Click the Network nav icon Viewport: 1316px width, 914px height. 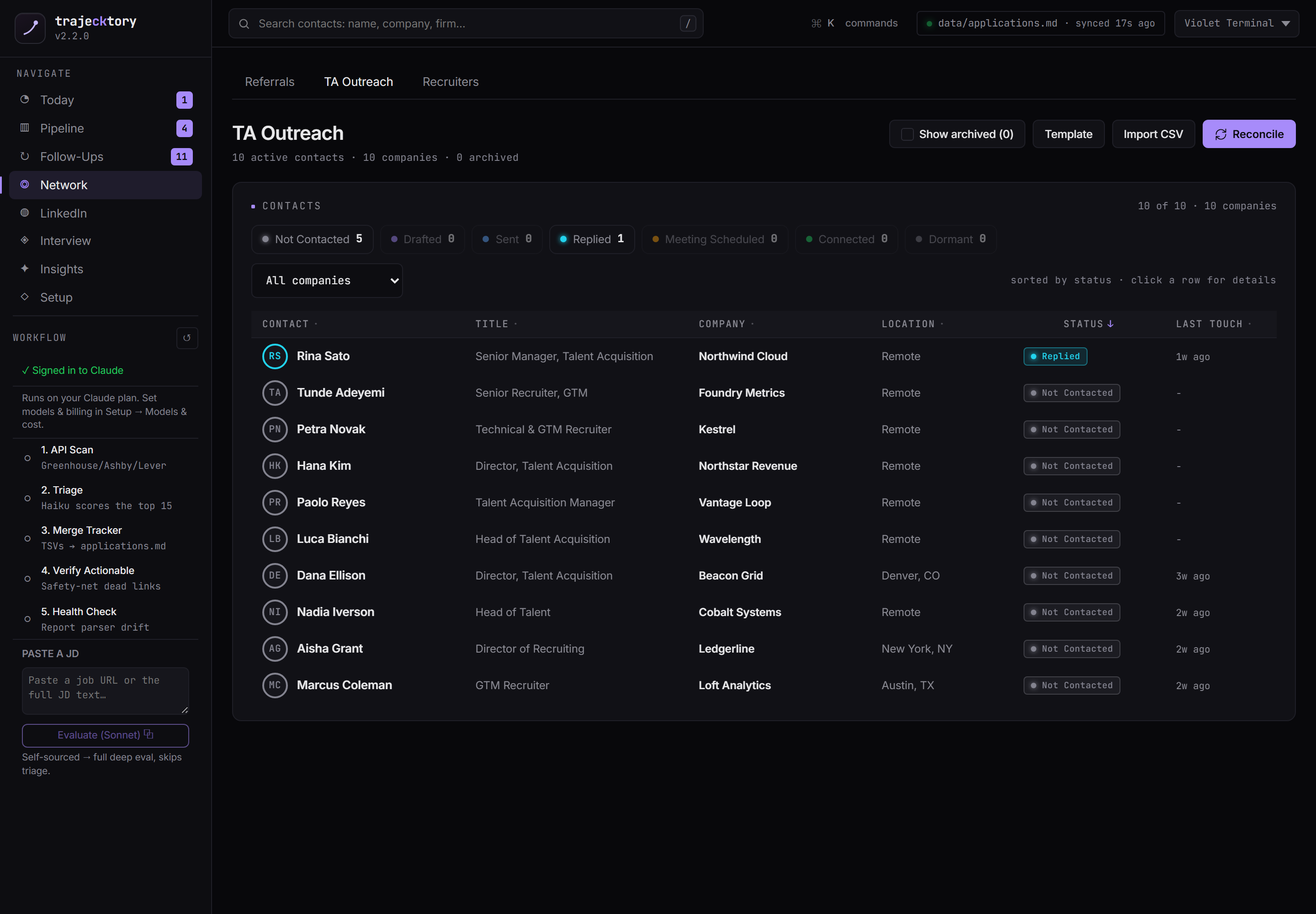tap(25, 185)
